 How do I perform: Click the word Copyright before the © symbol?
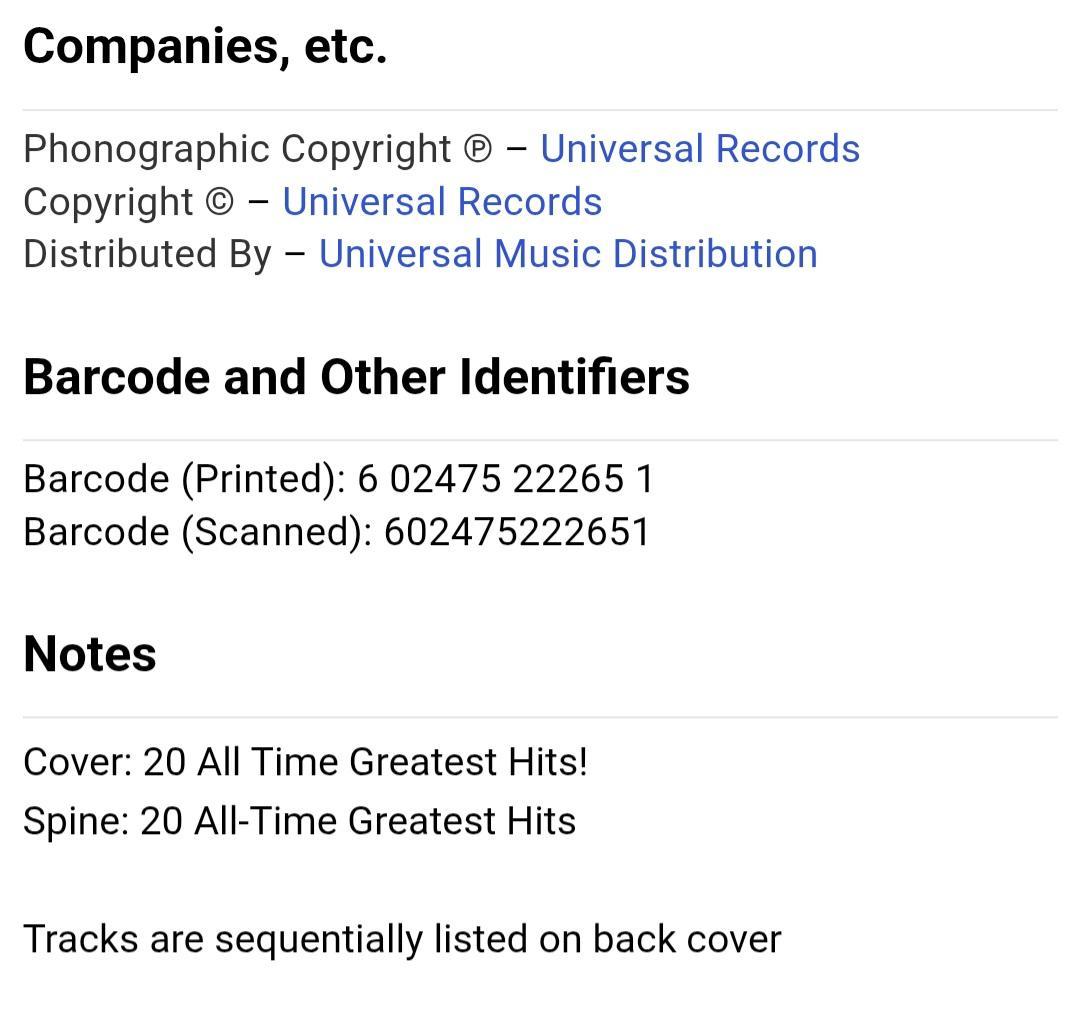(x=108, y=203)
